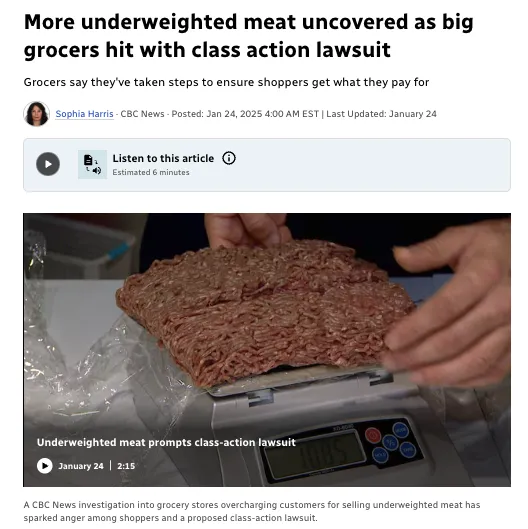Click the 'Last Updated: January 24' text
This screenshot has width=528, height=529.
click(x=381, y=114)
